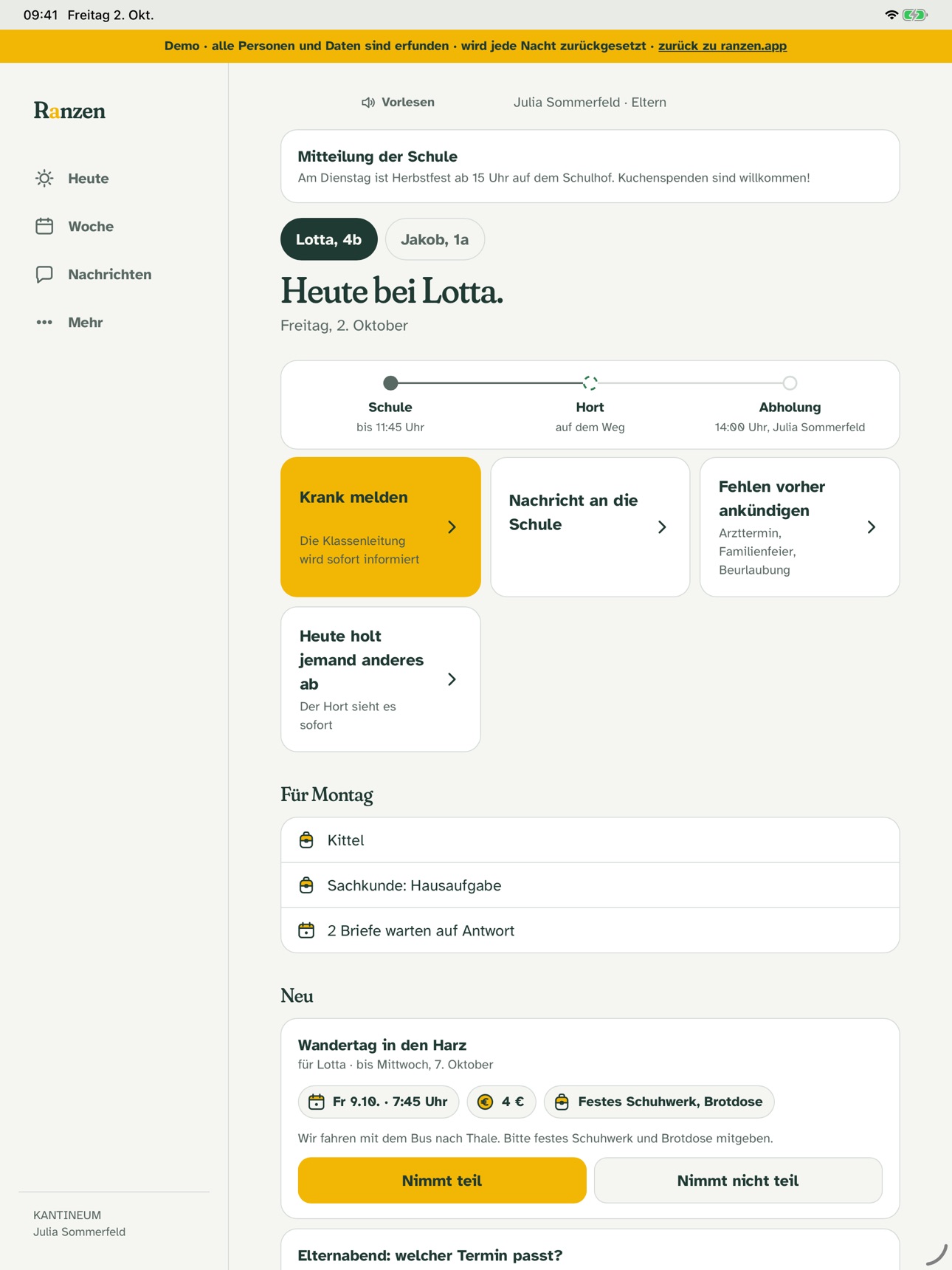Click Julia Sommerfeld · Eltern header text
952x1270 pixels.
[590, 103]
